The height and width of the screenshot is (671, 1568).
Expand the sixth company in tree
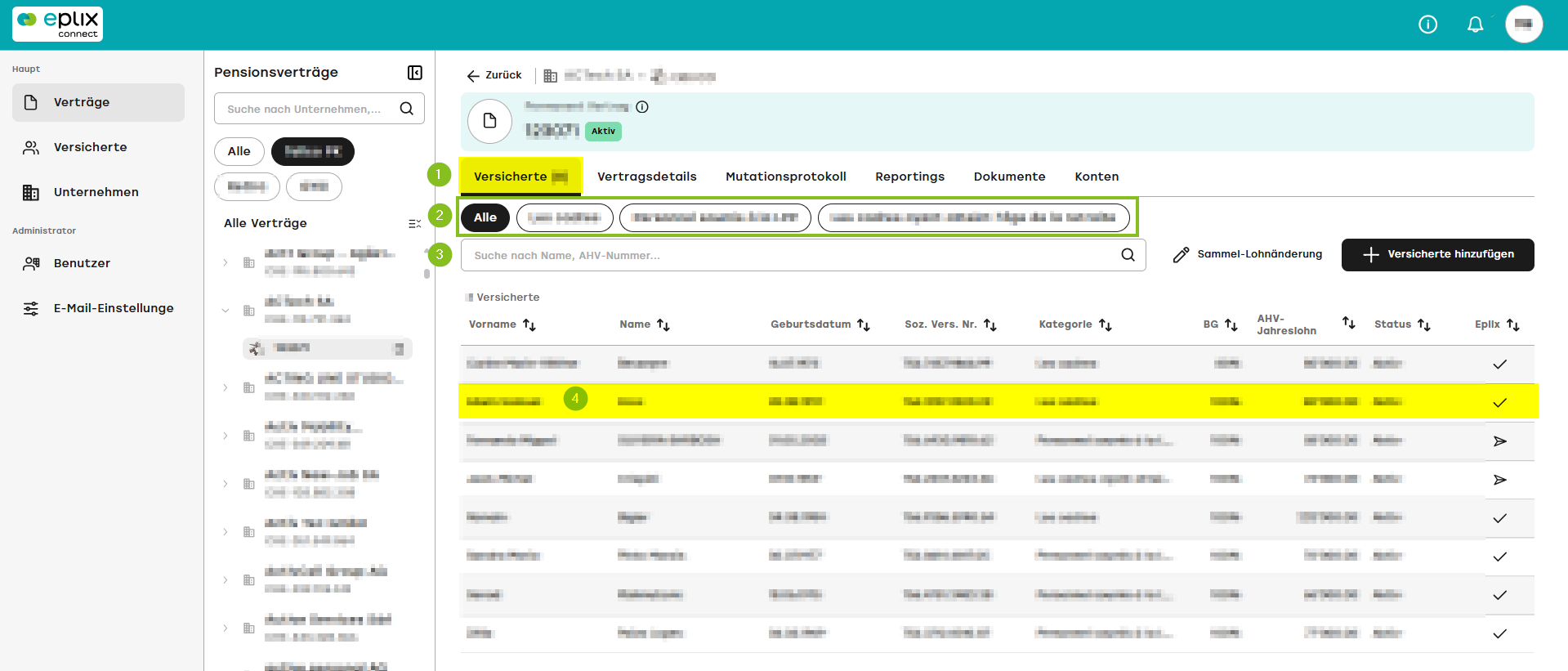[226, 532]
